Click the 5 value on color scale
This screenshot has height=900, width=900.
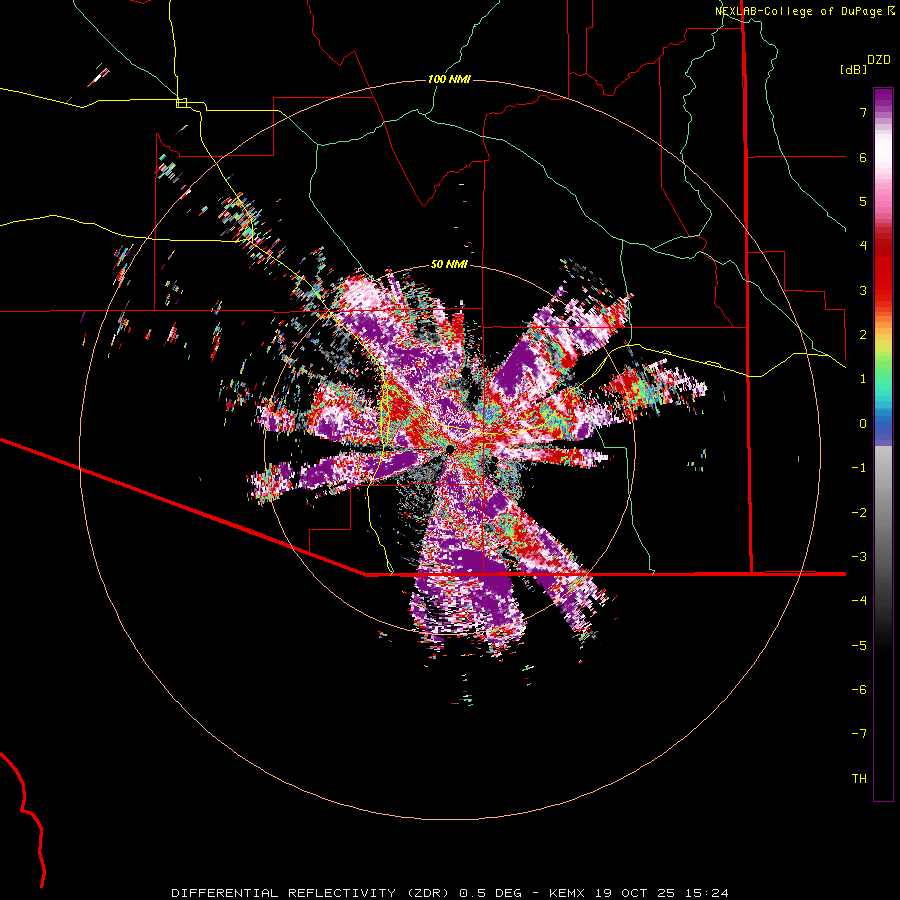863,201
